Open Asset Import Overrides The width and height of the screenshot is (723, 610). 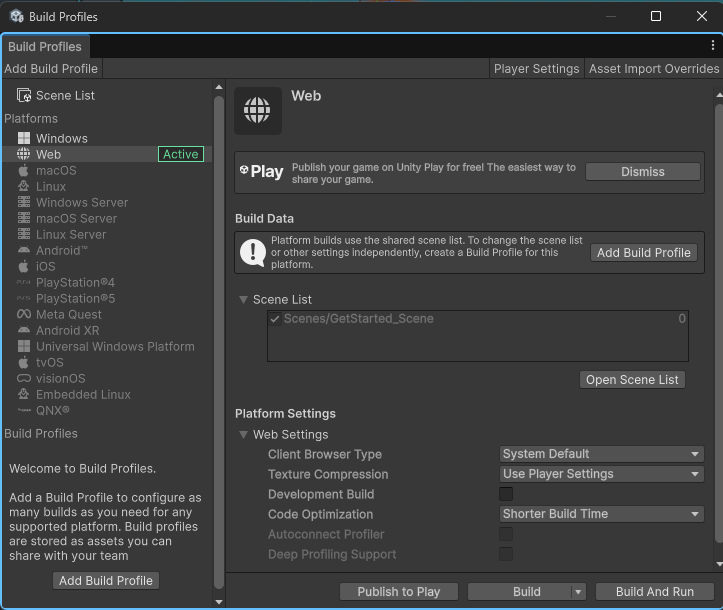tap(654, 69)
